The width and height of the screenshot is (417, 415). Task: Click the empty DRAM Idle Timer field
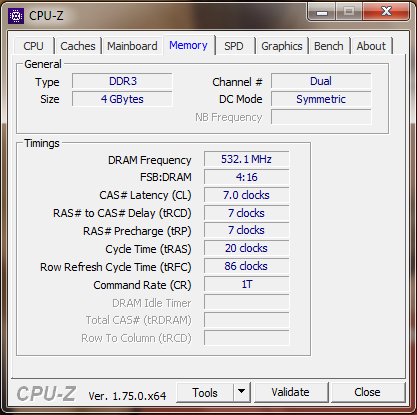(x=247, y=302)
